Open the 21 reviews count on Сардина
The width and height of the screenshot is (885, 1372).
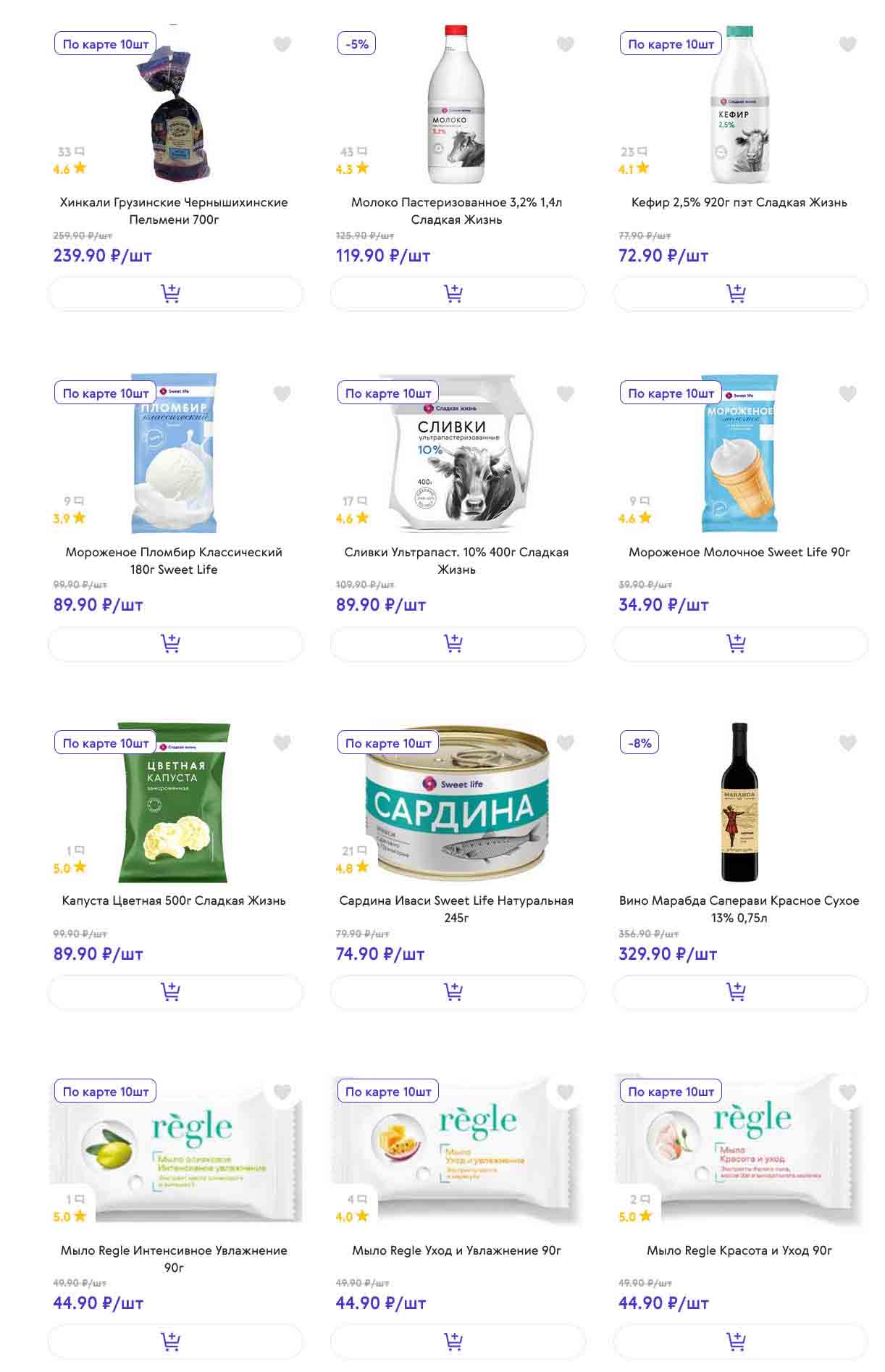click(354, 850)
